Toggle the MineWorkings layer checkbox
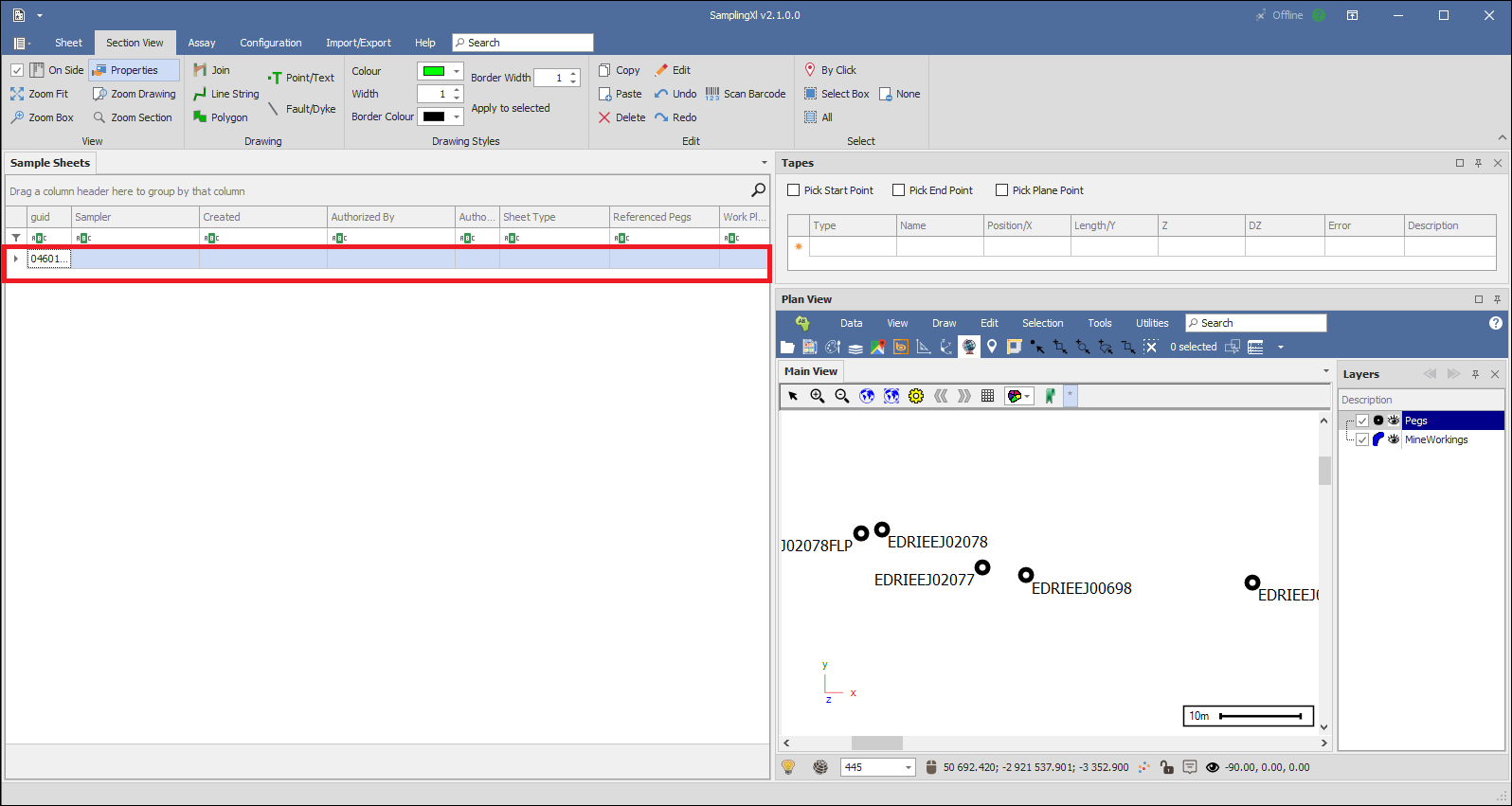The height and width of the screenshot is (806, 1512). (1362, 439)
